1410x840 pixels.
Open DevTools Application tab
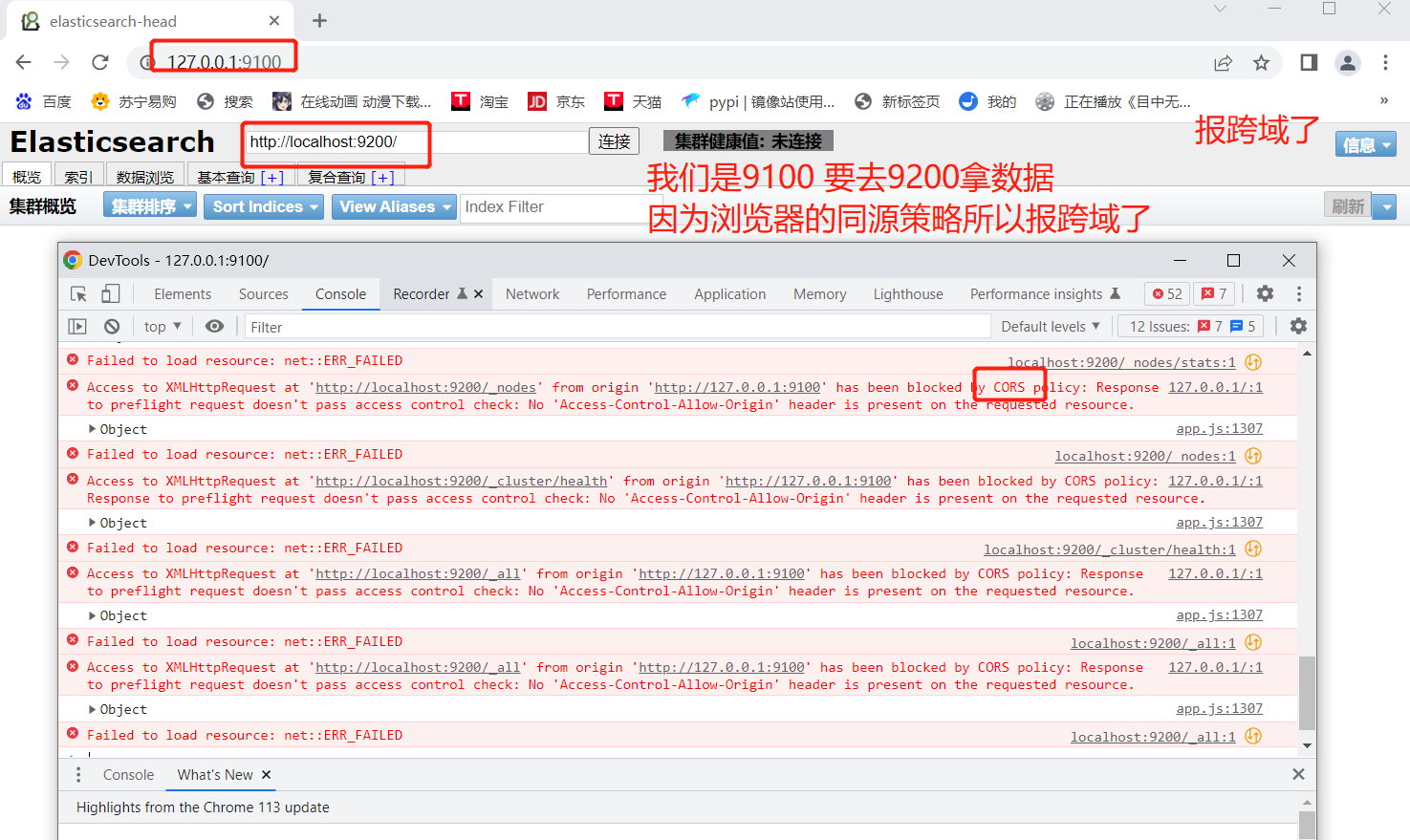pos(730,294)
